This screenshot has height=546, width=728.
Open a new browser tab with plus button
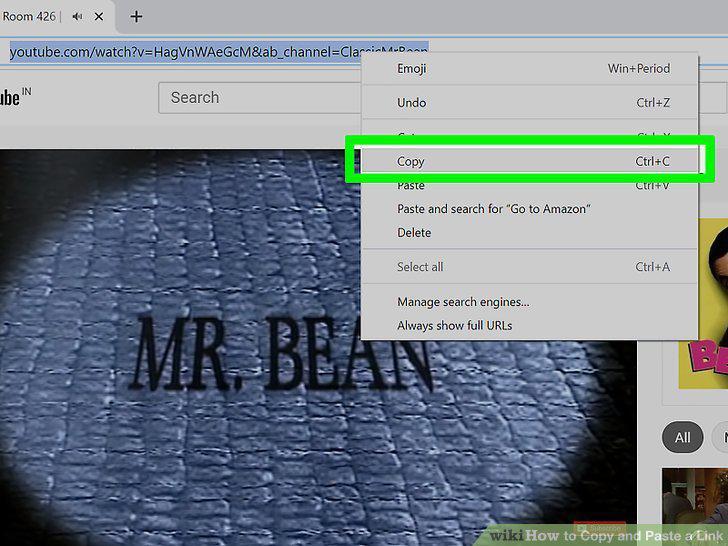tap(136, 17)
